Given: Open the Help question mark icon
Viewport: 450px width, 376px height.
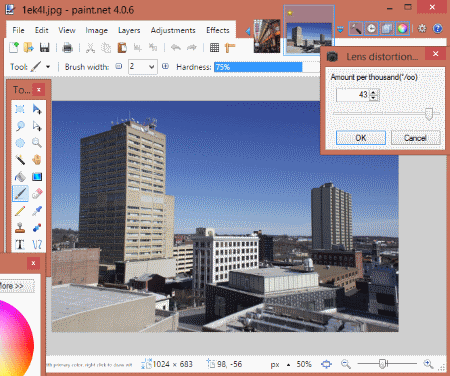Looking at the screenshot, I should (x=438, y=29).
